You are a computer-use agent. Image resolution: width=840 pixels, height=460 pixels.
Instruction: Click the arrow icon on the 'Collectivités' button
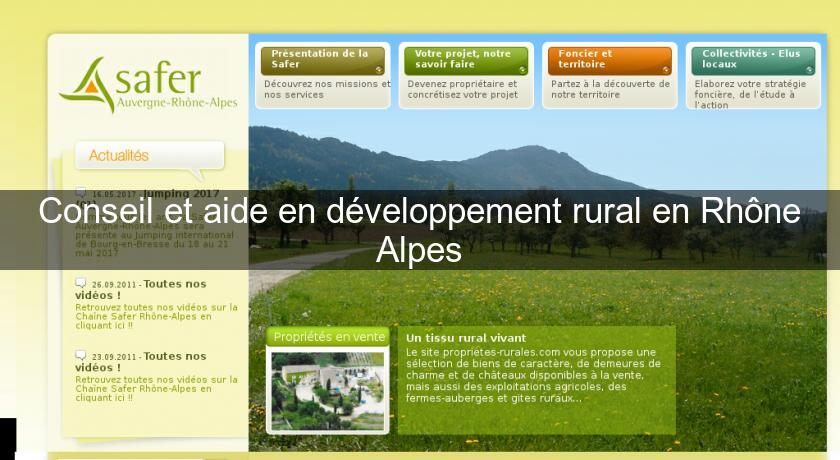pyautogui.click(x=809, y=70)
